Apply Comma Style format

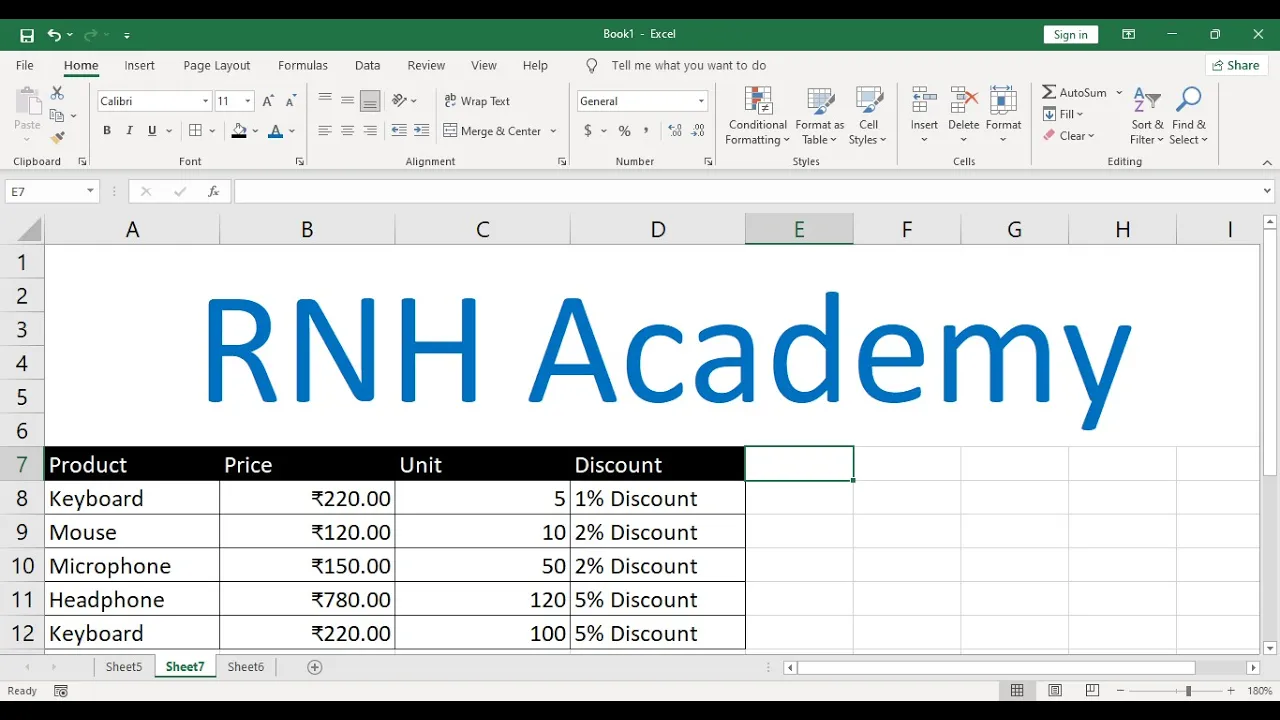tap(647, 131)
